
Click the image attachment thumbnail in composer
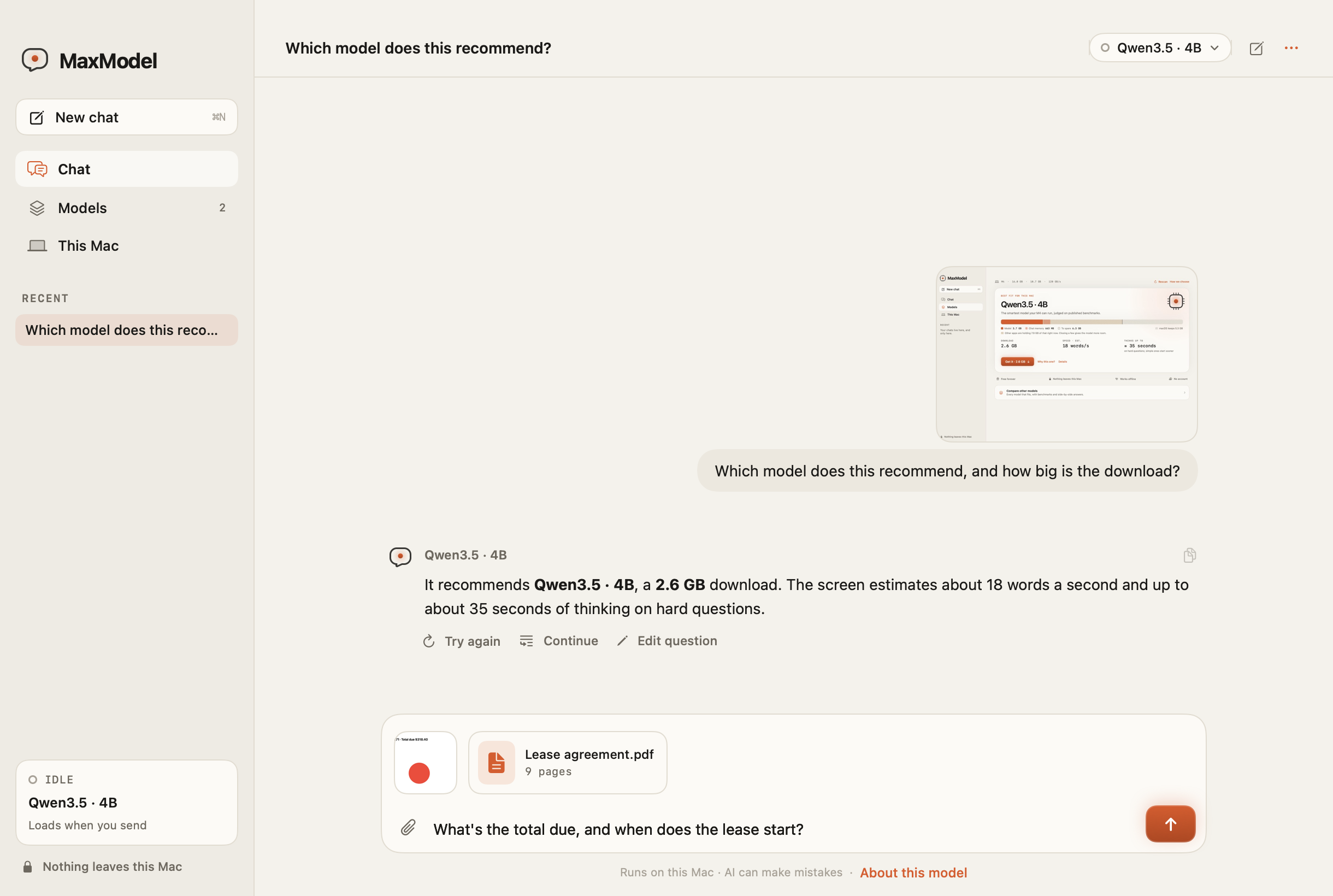[x=425, y=762]
